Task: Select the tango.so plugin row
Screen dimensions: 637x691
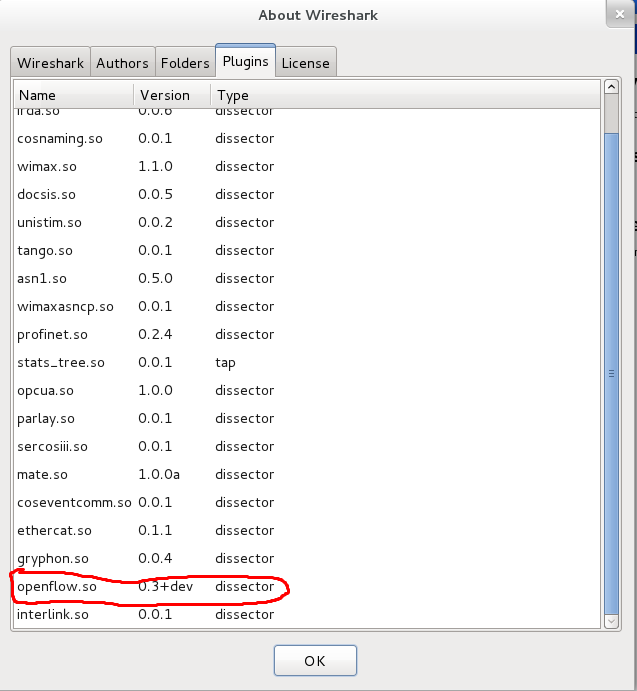Action: 307,250
